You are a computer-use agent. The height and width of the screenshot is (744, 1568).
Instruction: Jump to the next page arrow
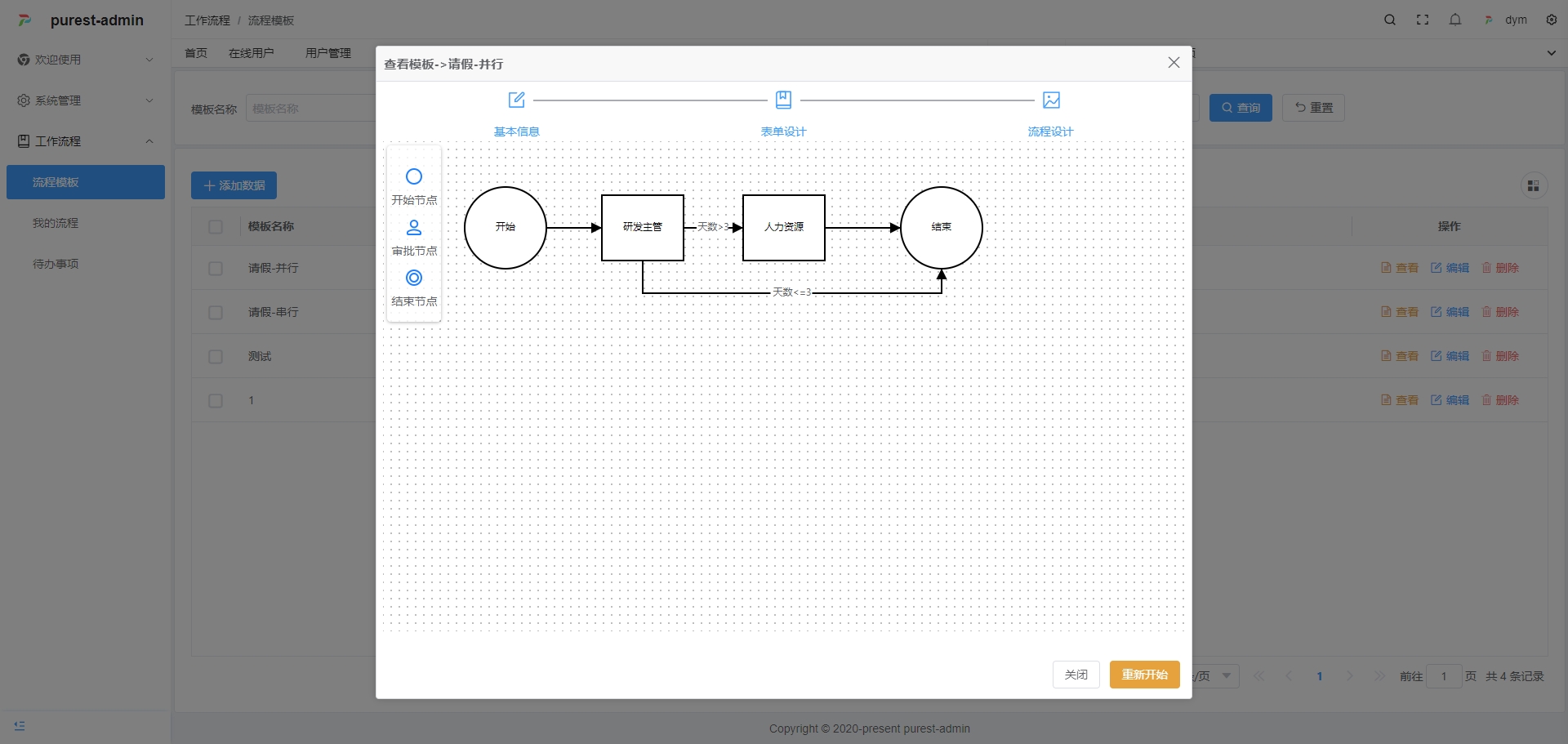(1349, 676)
